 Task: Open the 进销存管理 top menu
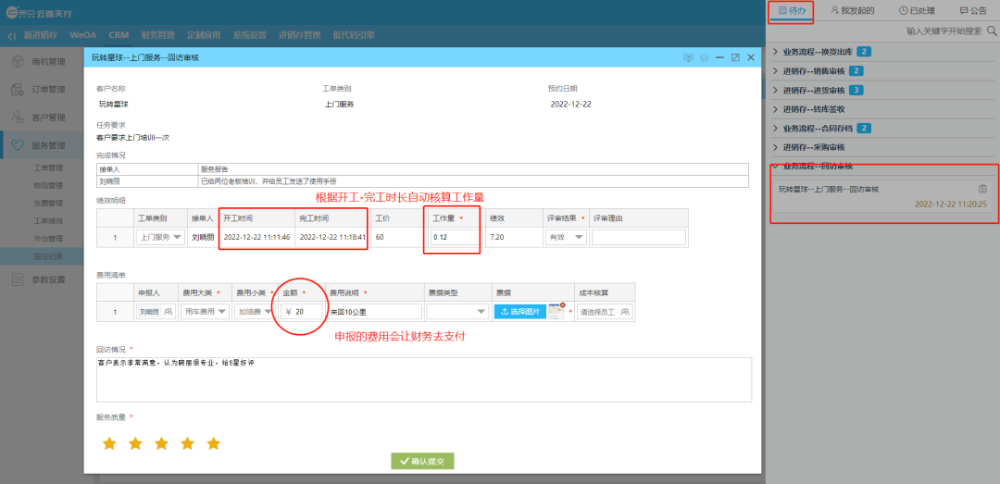pyautogui.click(x=300, y=36)
